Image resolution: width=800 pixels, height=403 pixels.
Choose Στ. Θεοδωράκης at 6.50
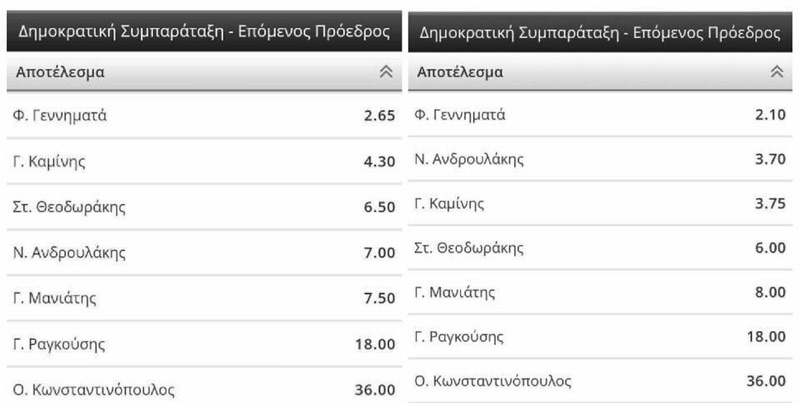(x=379, y=207)
